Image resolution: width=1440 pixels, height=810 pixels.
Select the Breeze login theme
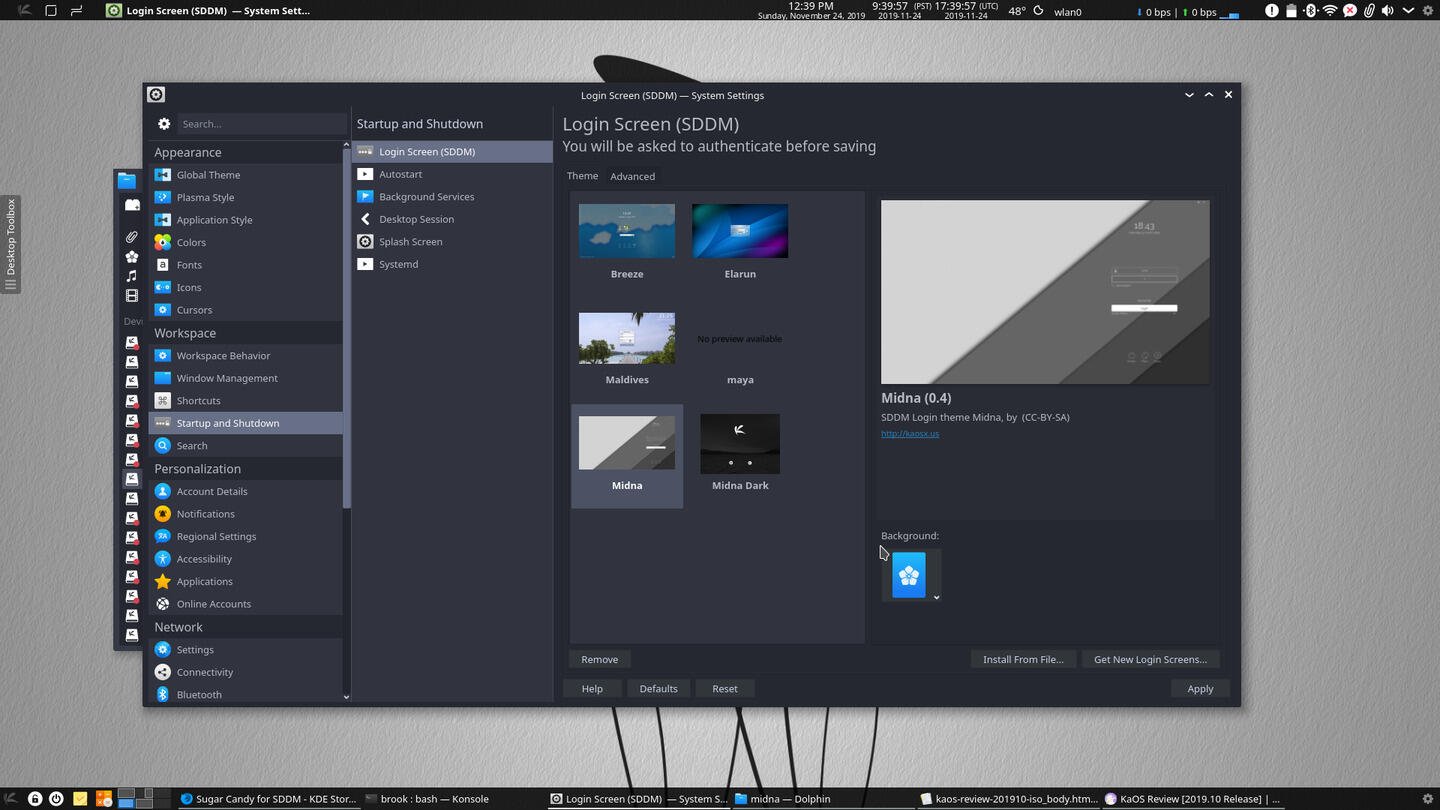click(627, 242)
